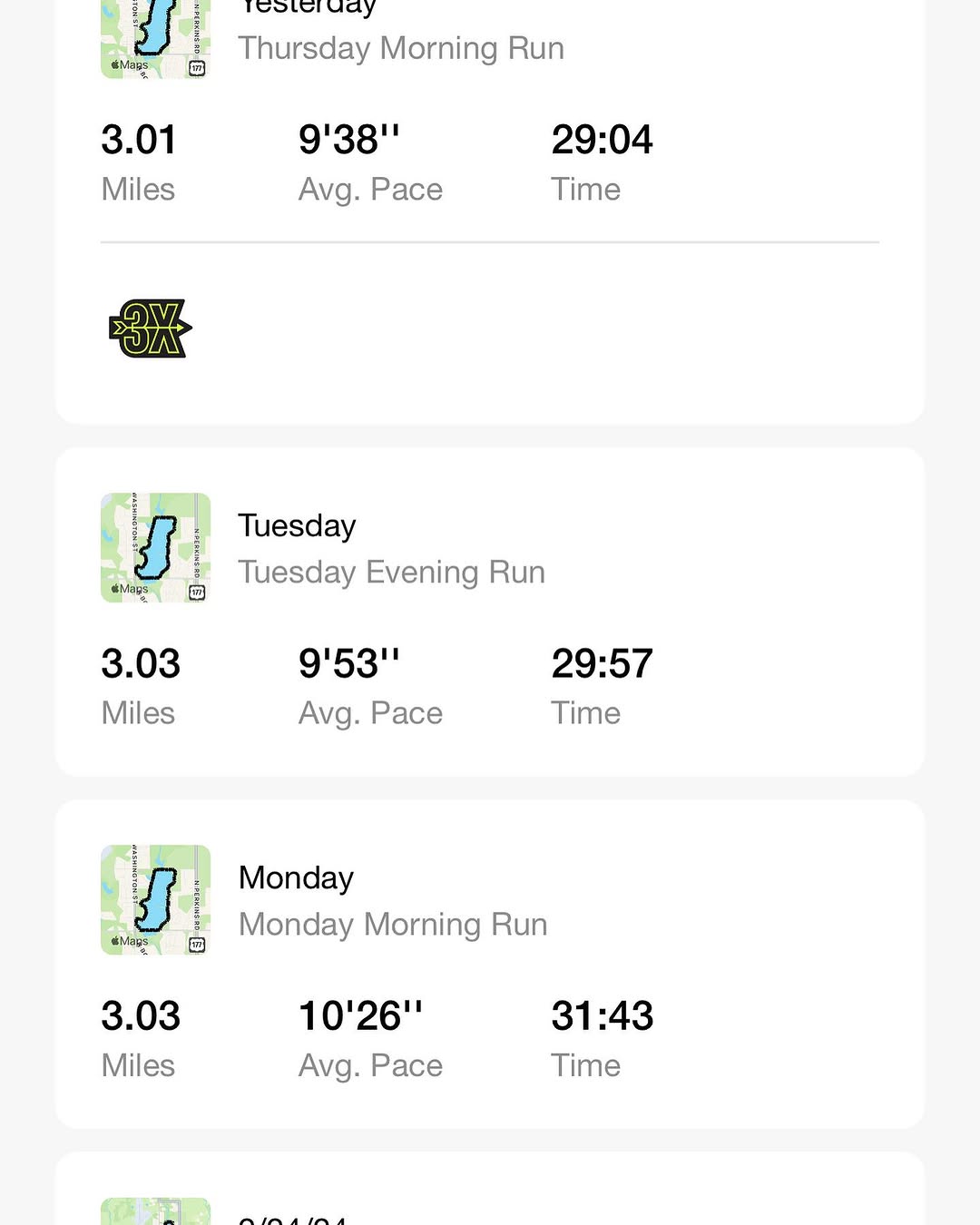Tap the 3X streak achievement badge

coord(151,328)
